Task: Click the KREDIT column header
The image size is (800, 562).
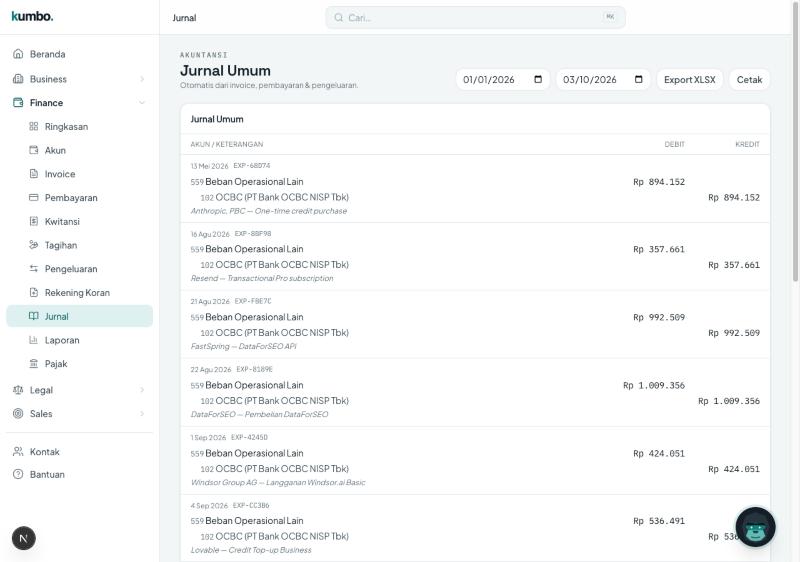Action: pyautogui.click(x=747, y=144)
